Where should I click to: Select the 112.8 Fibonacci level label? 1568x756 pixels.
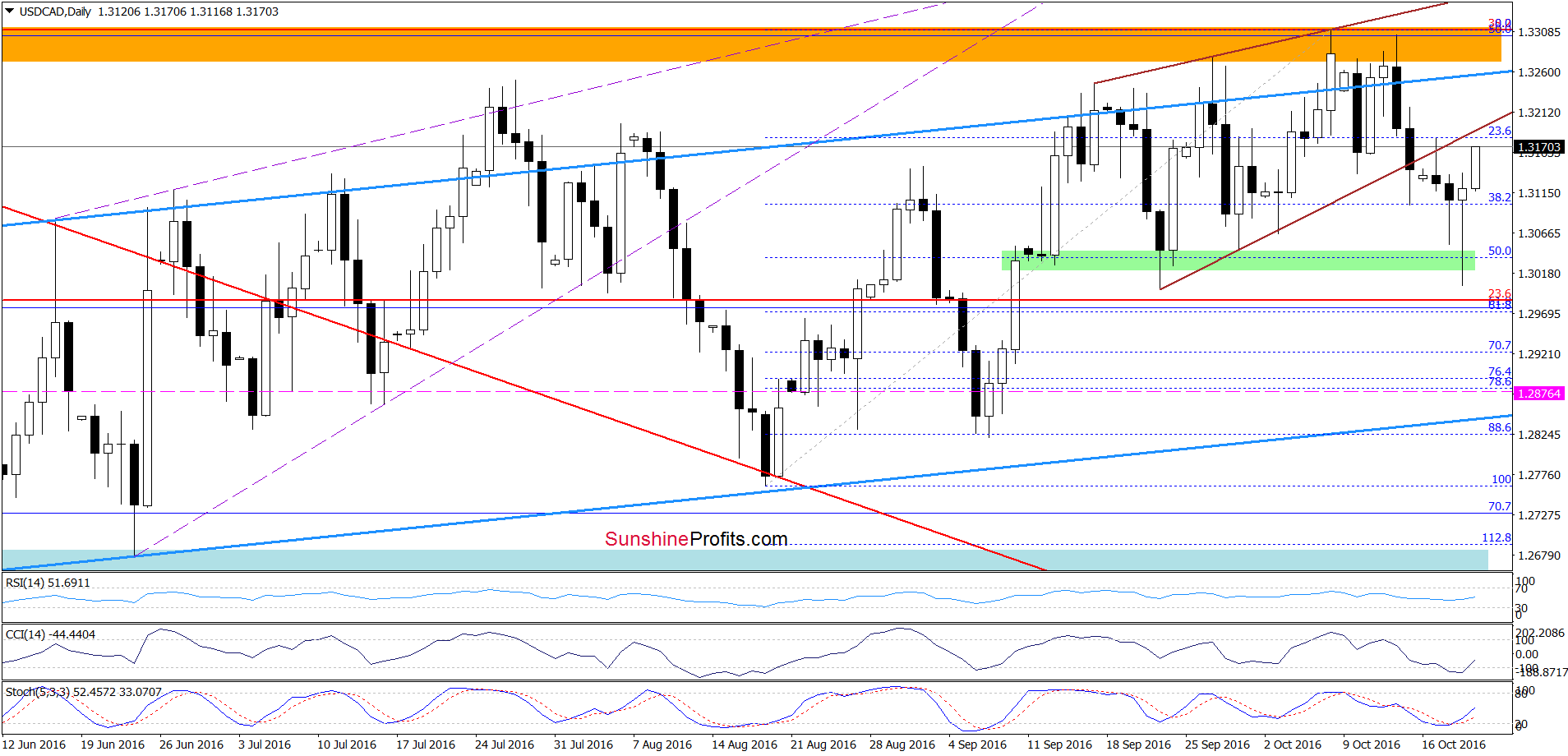(x=1497, y=537)
